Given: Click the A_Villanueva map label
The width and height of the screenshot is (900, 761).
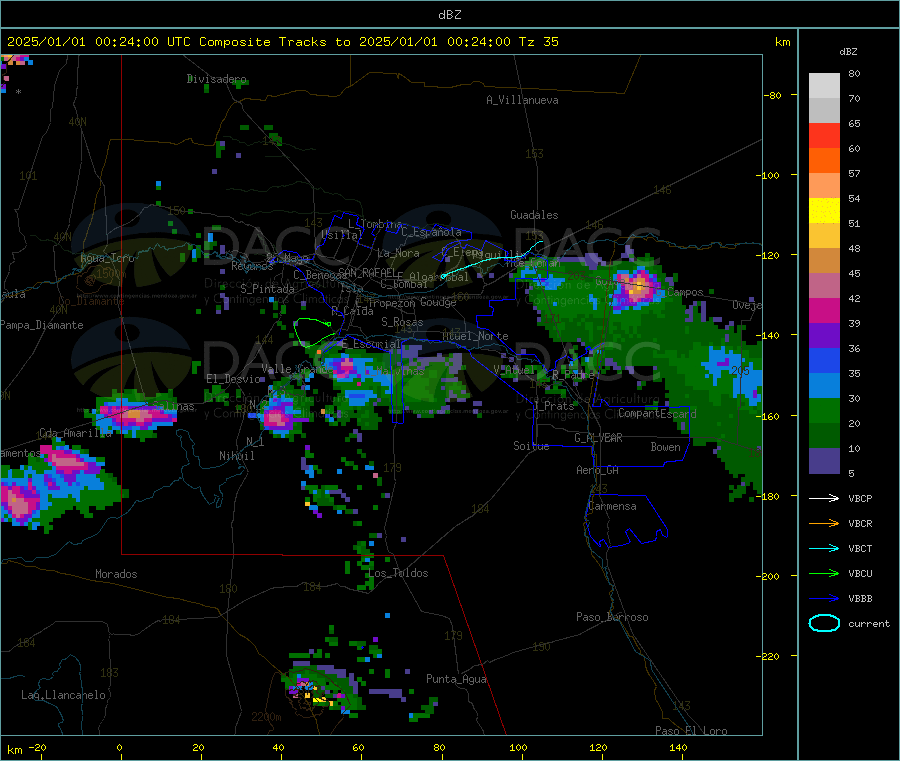Looking at the screenshot, I should pos(522,100).
